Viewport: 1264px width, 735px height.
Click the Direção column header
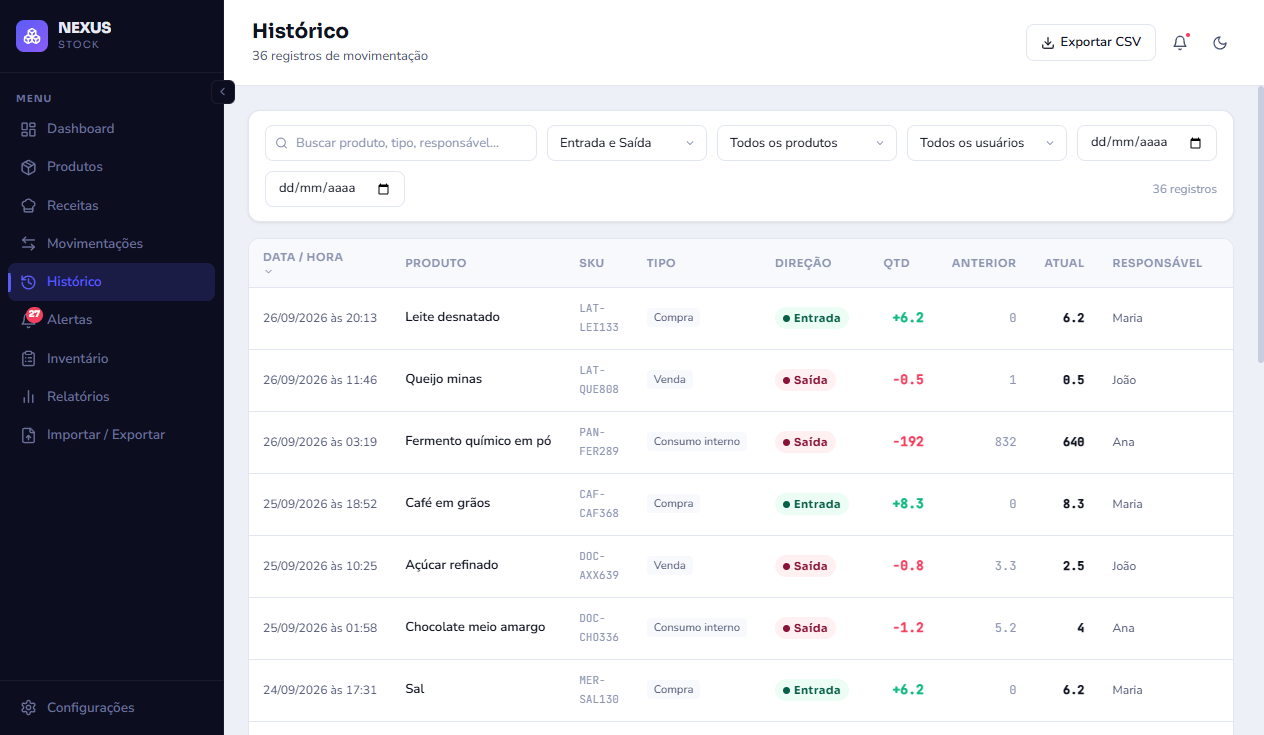click(803, 263)
